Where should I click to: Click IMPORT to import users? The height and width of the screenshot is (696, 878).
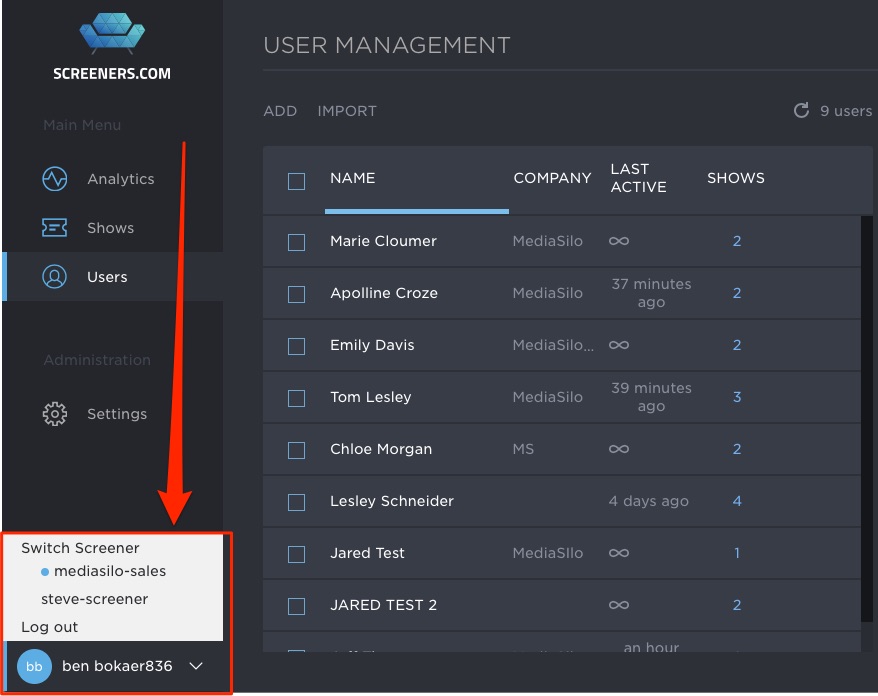tap(346, 111)
